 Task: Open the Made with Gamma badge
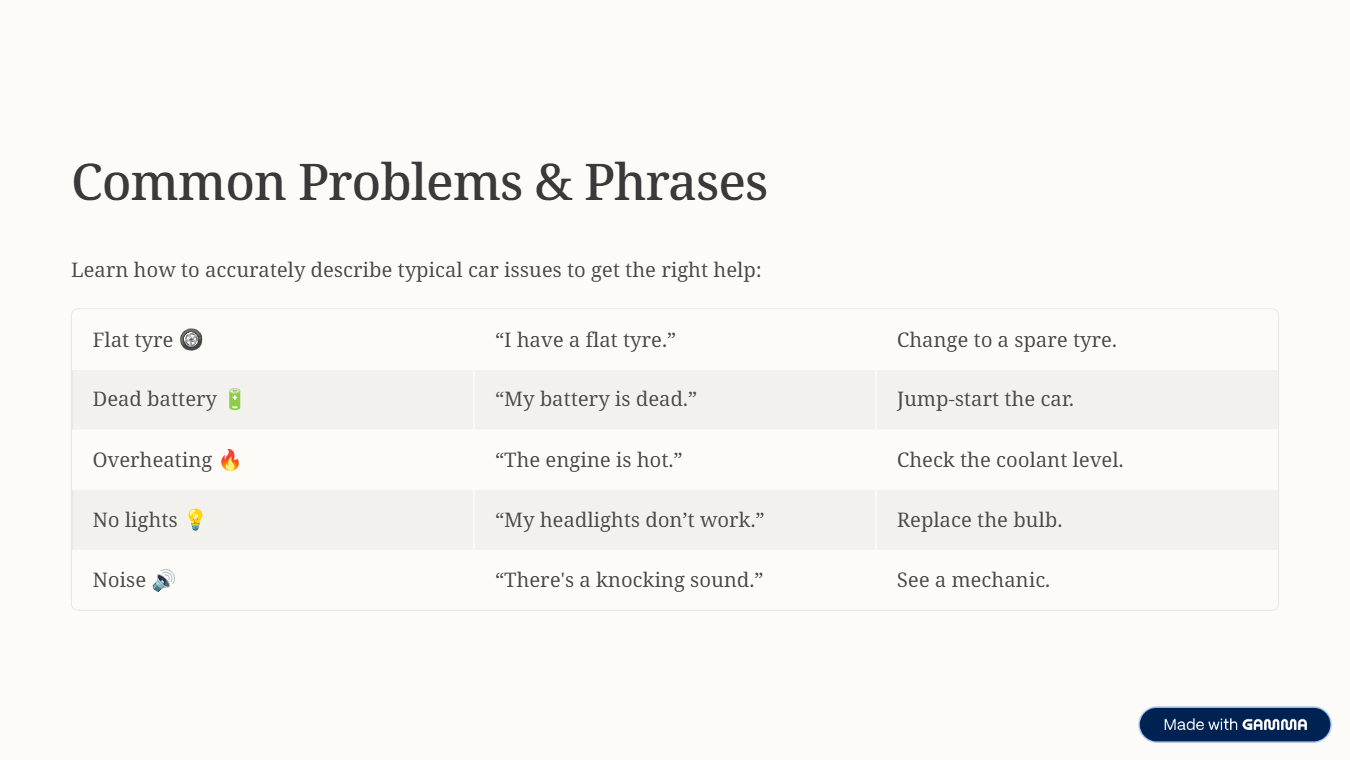point(1234,724)
